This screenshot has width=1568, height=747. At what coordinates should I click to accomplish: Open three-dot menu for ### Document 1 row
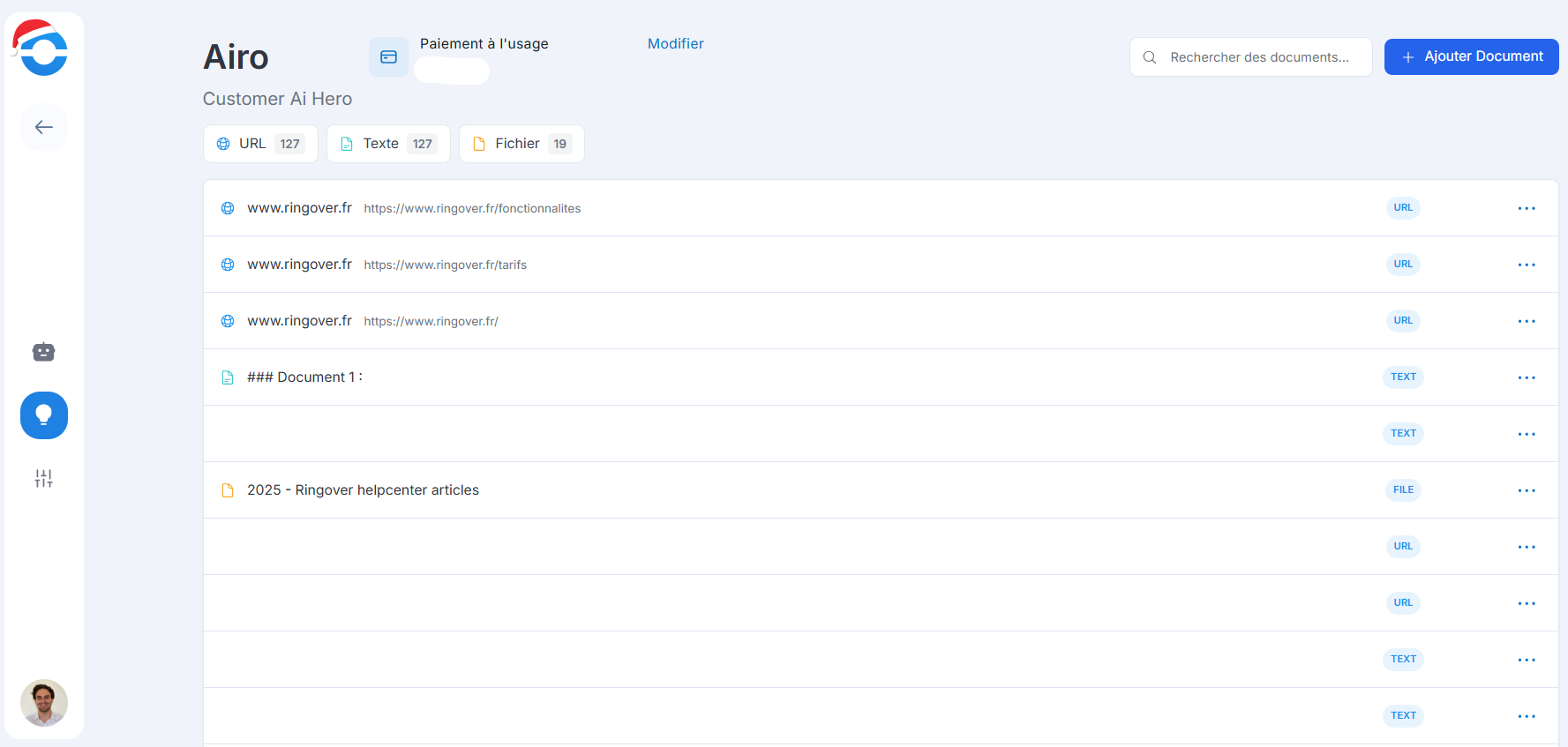coord(1527,377)
